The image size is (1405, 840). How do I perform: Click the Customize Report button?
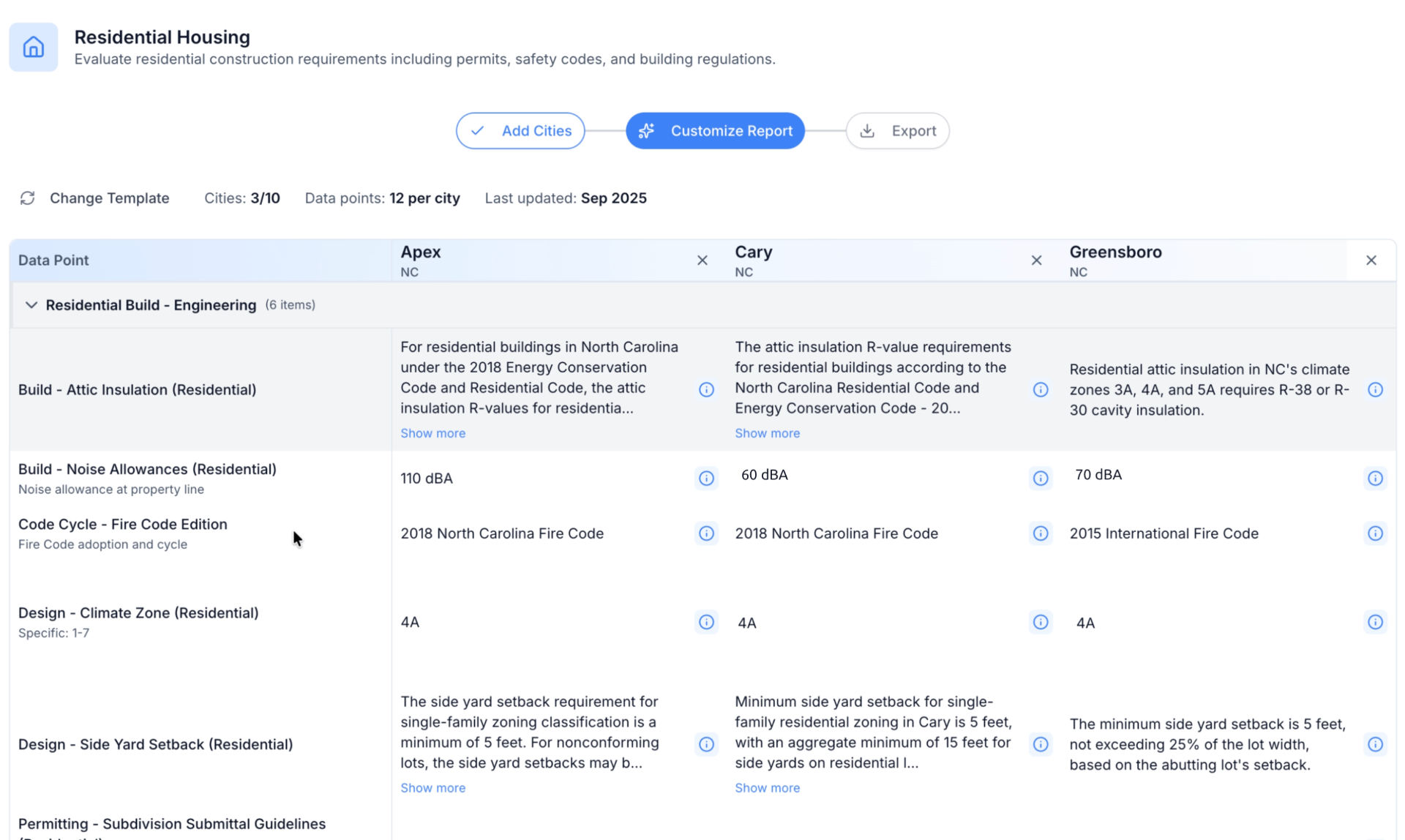pyautogui.click(x=715, y=130)
